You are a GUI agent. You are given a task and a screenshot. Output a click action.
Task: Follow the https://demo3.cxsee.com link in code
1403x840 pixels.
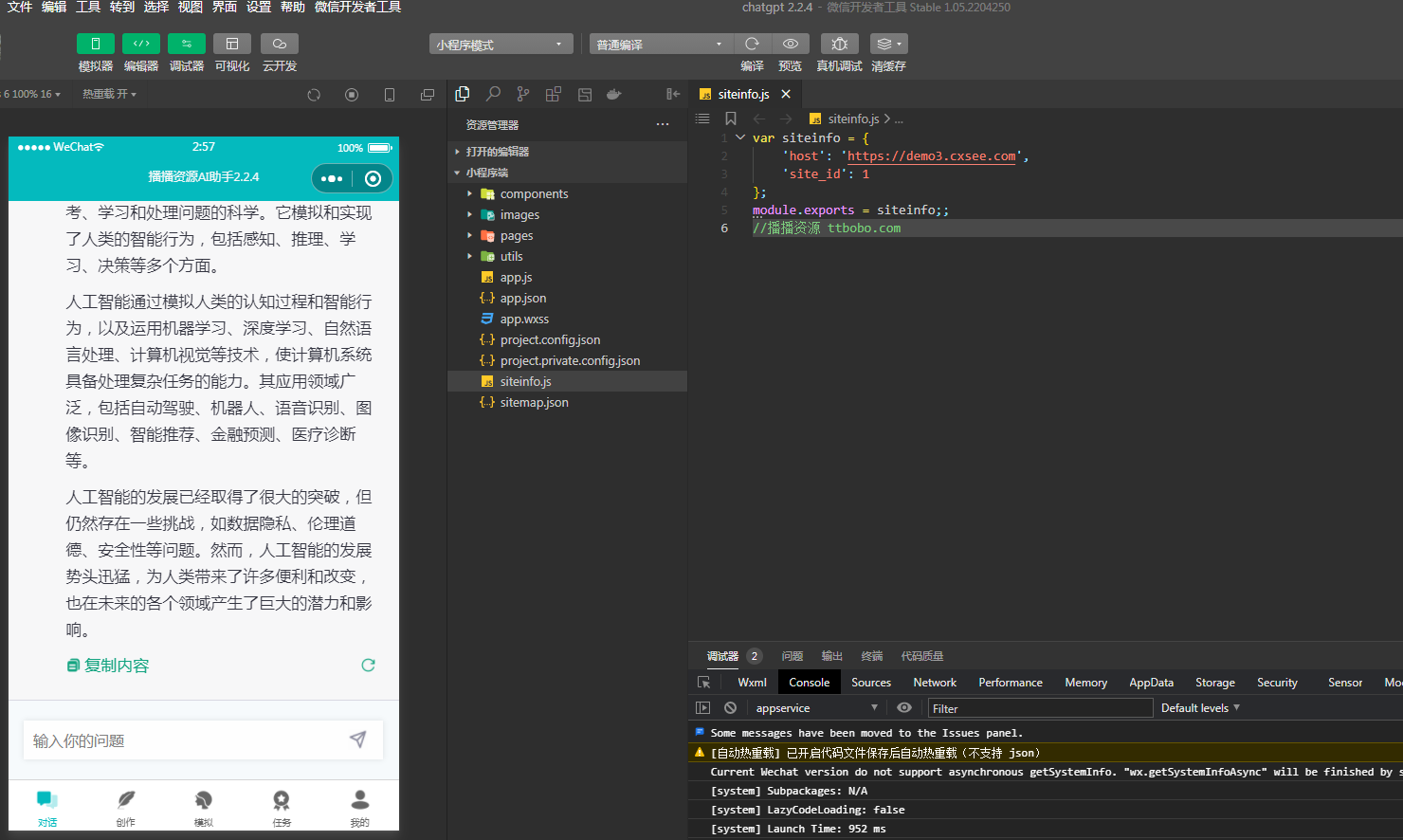tap(932, 156)
